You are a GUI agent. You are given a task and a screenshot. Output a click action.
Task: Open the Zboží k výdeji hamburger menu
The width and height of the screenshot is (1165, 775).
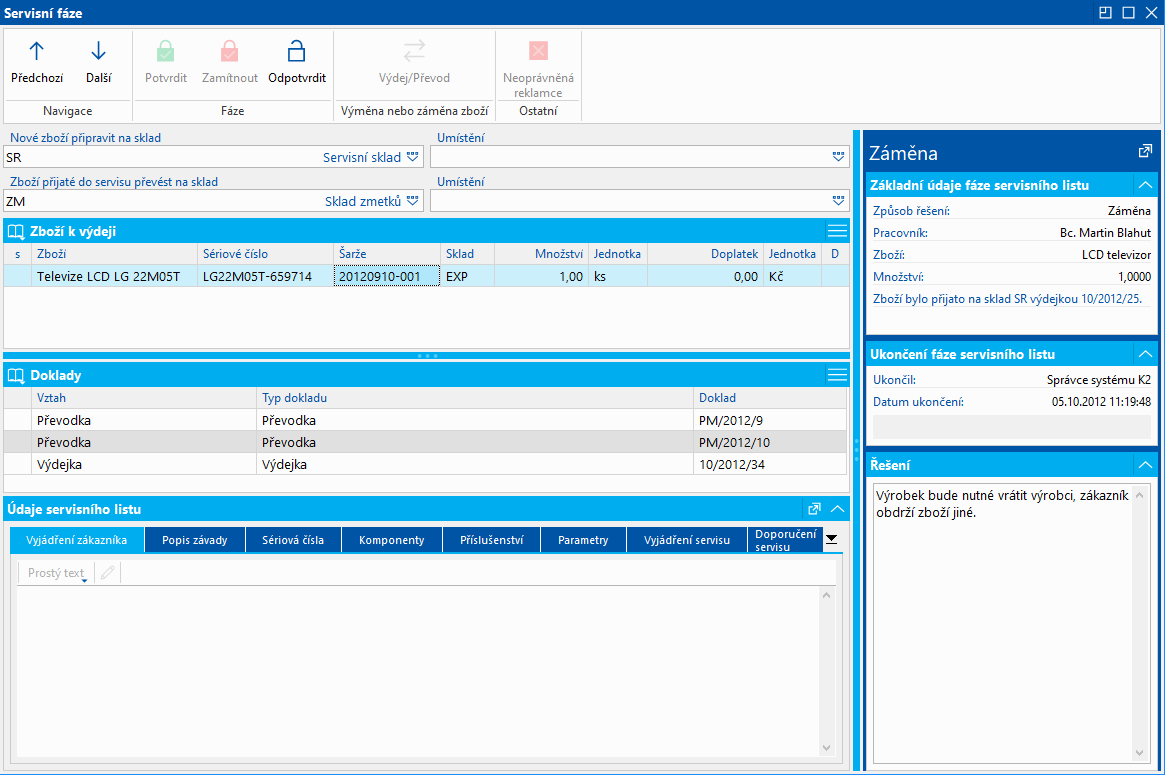pyautogui.click(x=837, y=231)
